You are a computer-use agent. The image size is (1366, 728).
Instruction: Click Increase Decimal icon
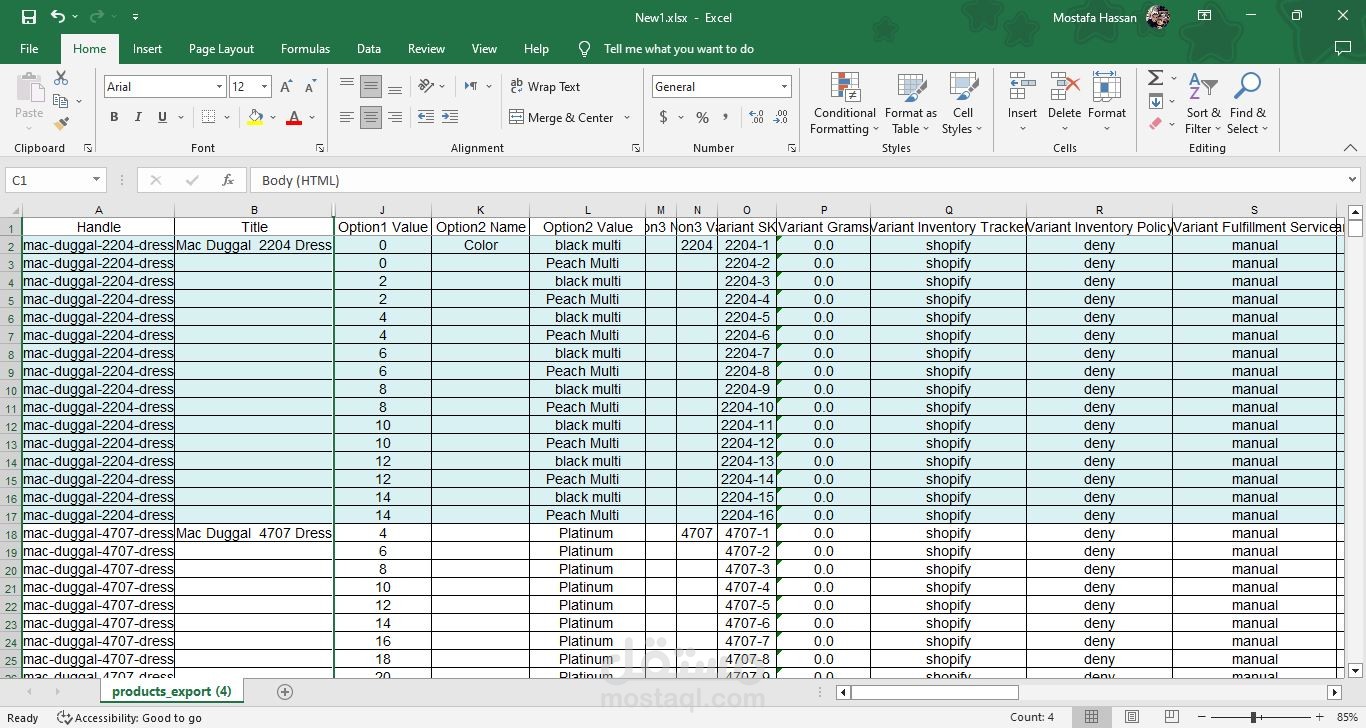[756, 117]
